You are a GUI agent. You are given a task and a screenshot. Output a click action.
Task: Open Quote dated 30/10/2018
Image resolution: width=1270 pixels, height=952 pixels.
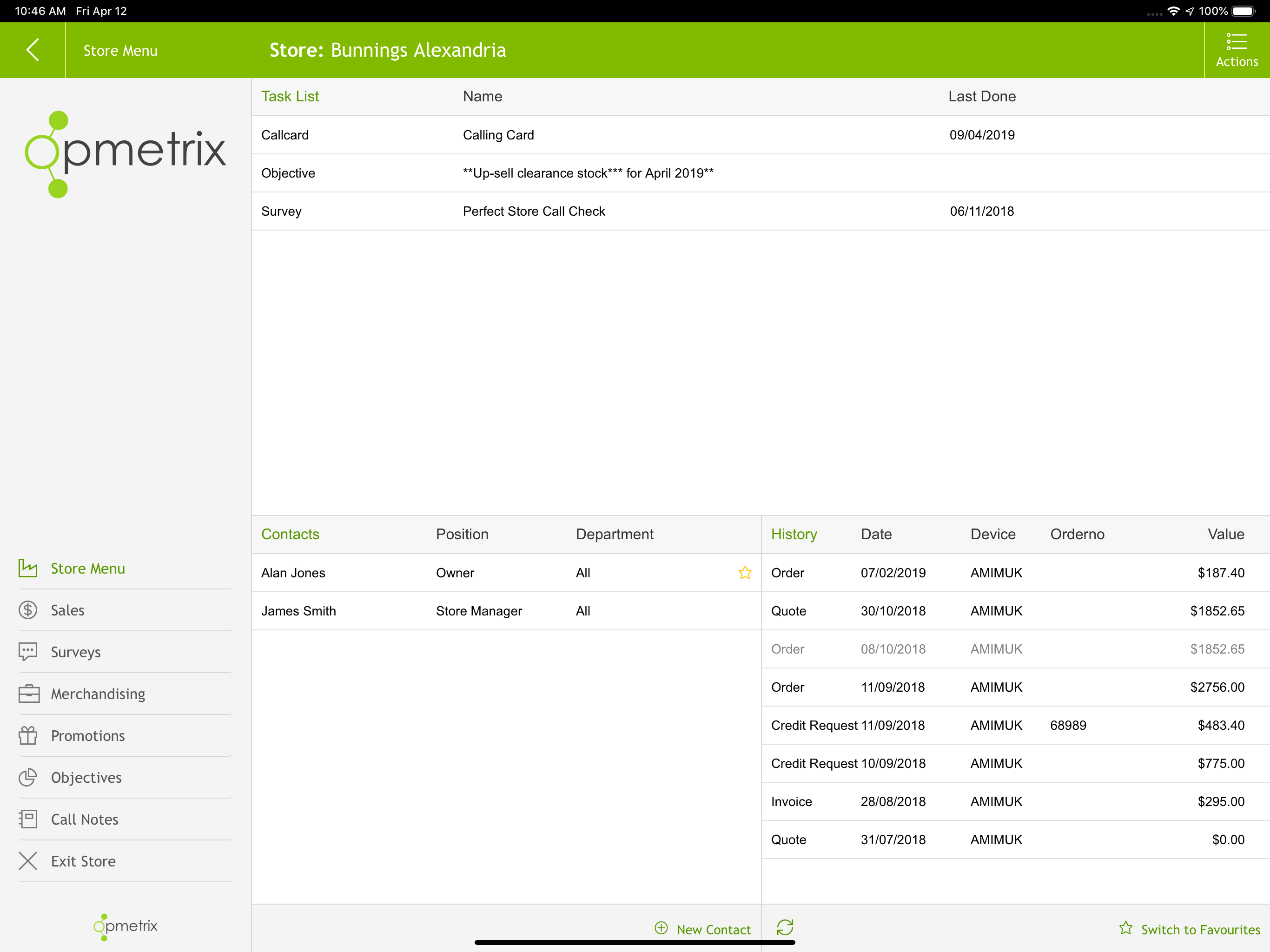pos(1015,611)
